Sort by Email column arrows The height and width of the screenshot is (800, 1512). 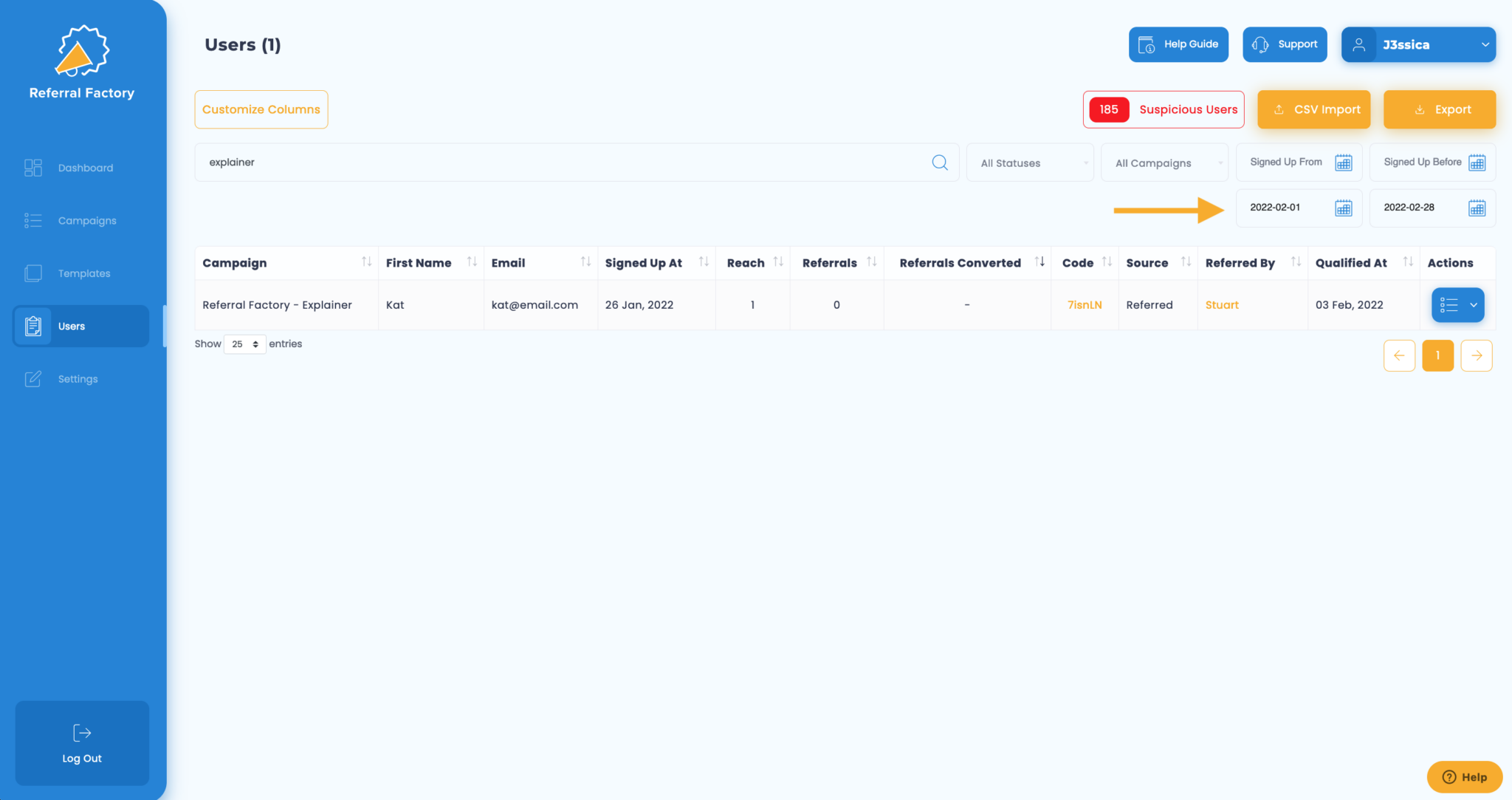[x=585, y=261]
